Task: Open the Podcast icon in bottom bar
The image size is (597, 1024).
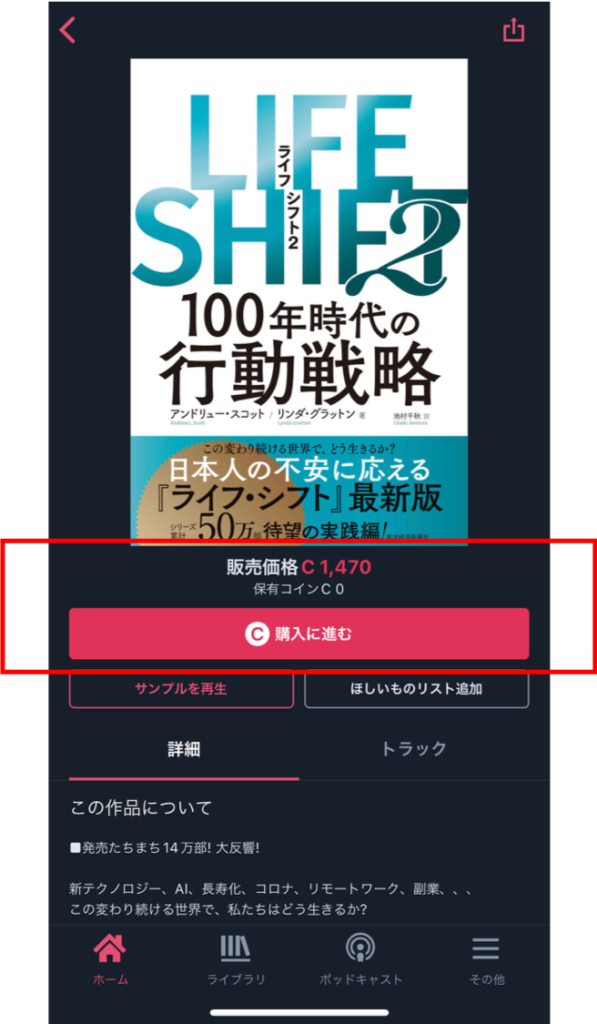Action: coord(360,949)
